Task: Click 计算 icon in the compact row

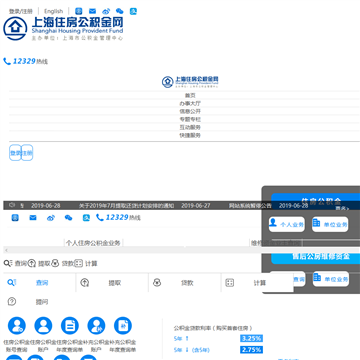Action: (78, 263)
